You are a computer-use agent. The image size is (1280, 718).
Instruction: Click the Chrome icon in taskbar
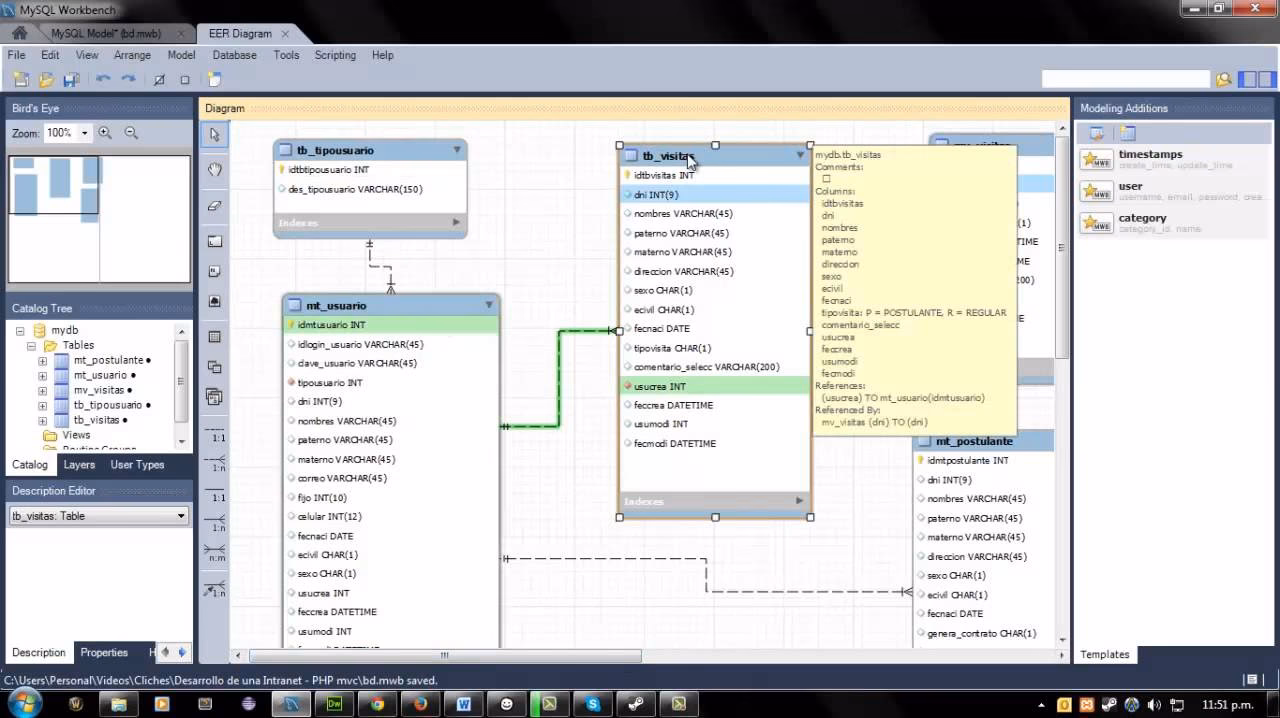(x=378, y=704)
